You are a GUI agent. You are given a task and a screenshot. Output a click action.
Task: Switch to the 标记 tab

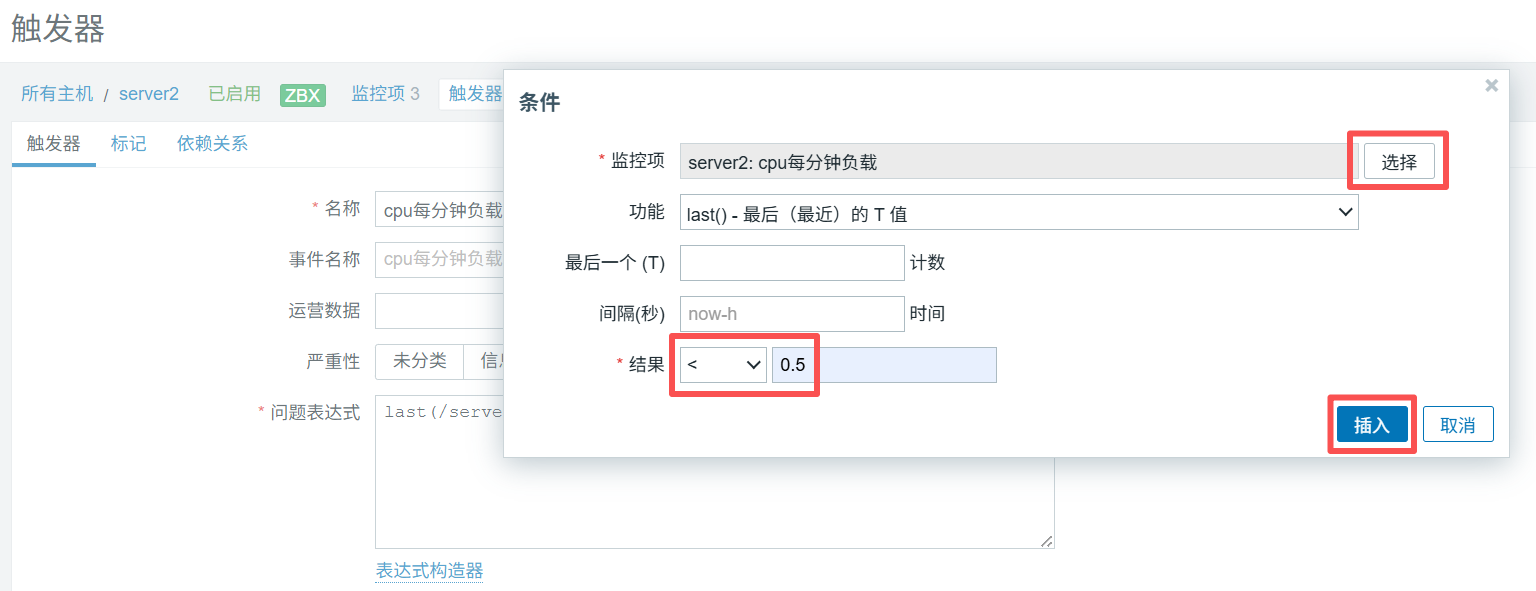point(128,143)
